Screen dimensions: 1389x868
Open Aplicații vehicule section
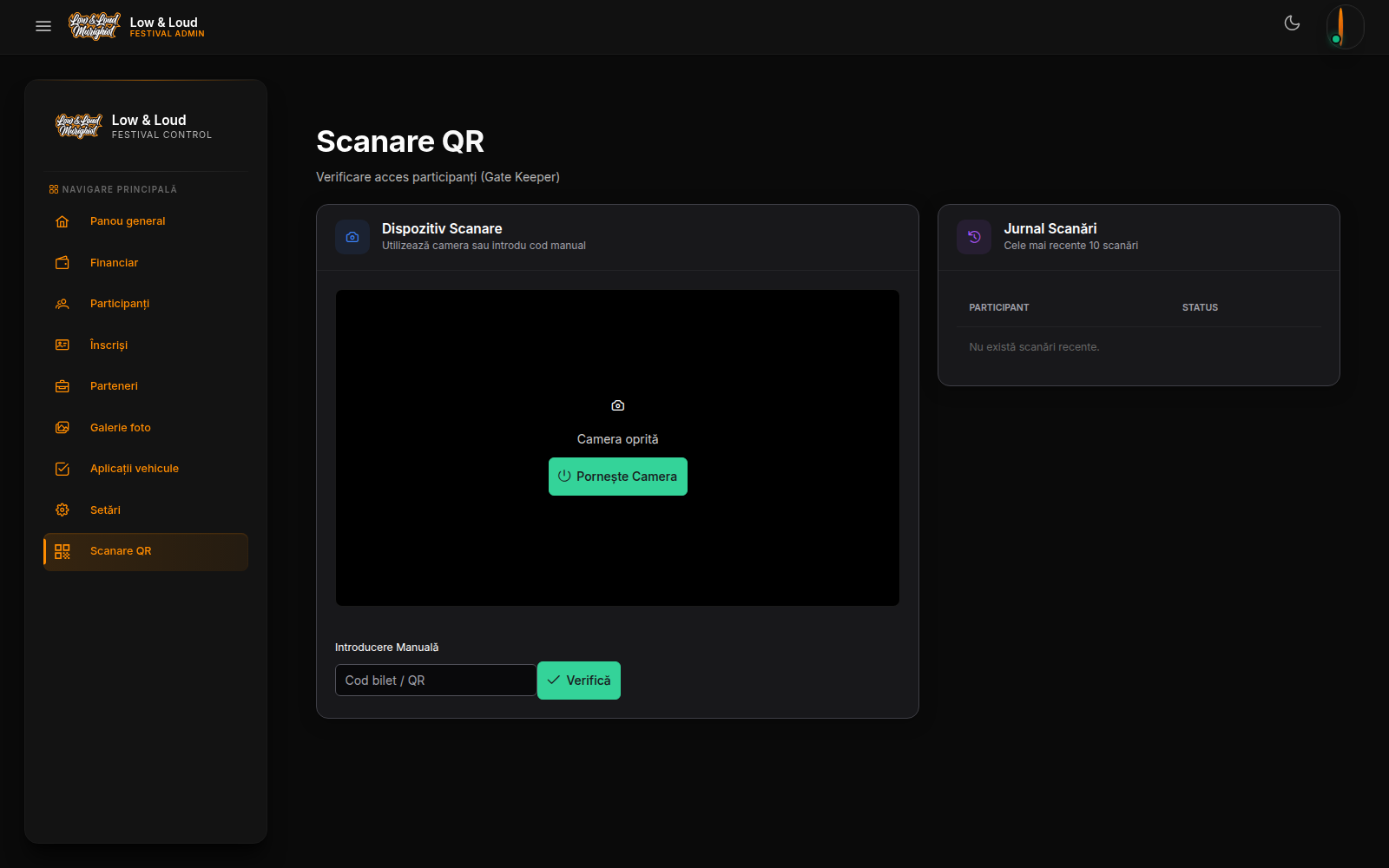pyautogui.click(x=146, y=469)
